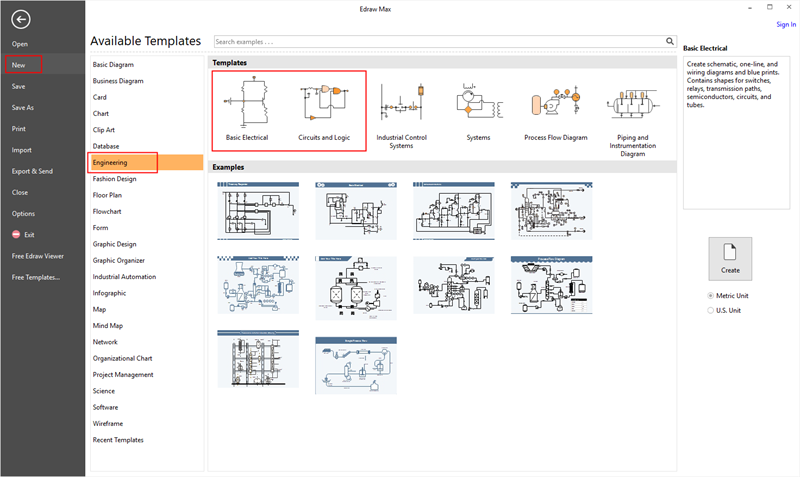Select Form category
The height and width of the screenshot is (477, 800).
101,228
